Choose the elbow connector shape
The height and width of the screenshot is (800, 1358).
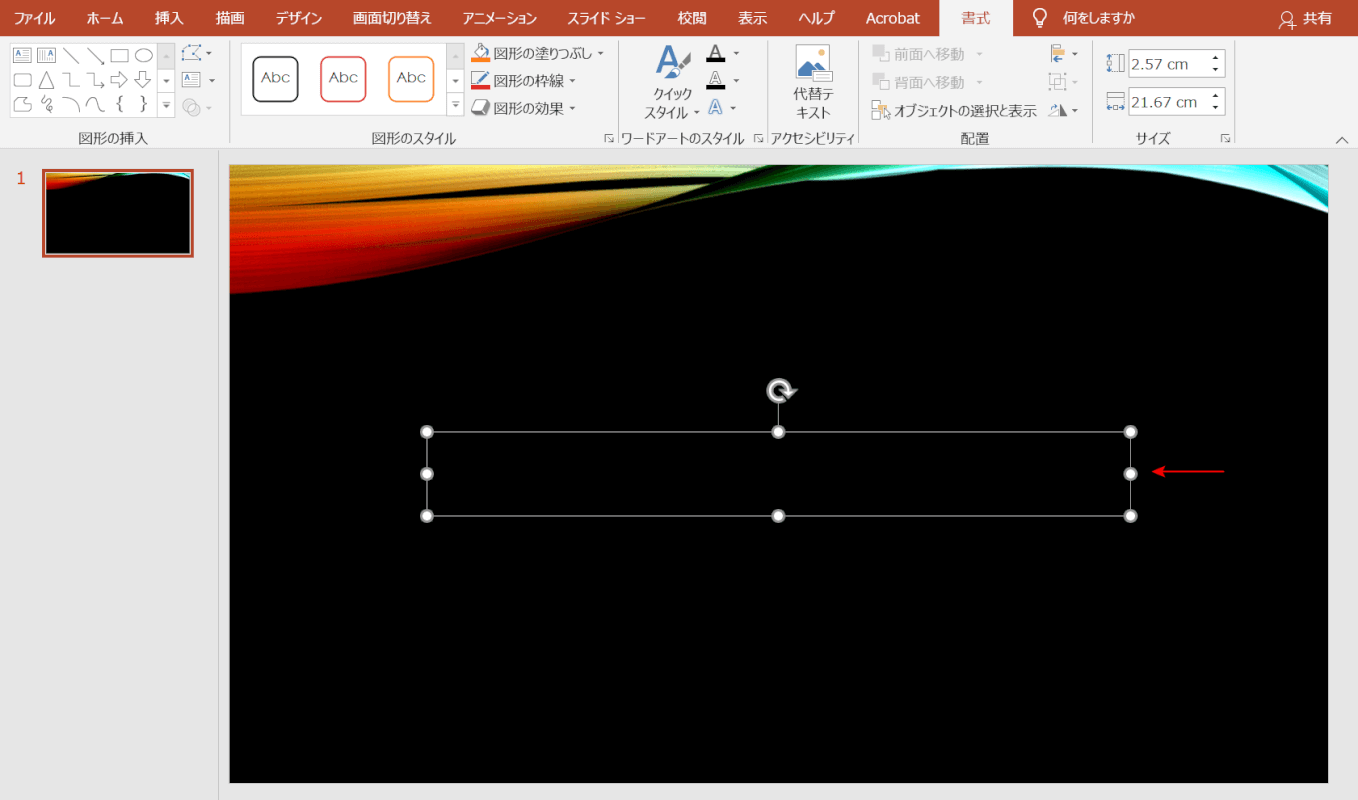(x=71, y=80)
